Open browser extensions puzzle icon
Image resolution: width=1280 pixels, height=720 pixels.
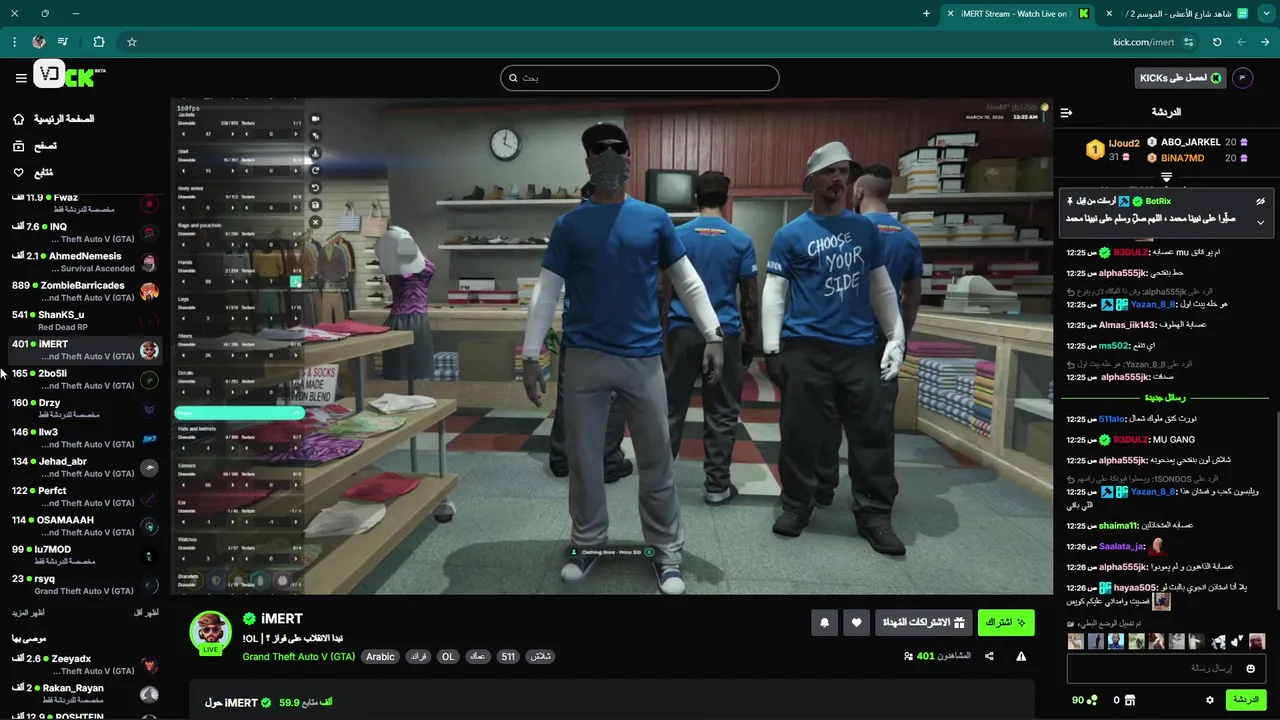(99, 42)
